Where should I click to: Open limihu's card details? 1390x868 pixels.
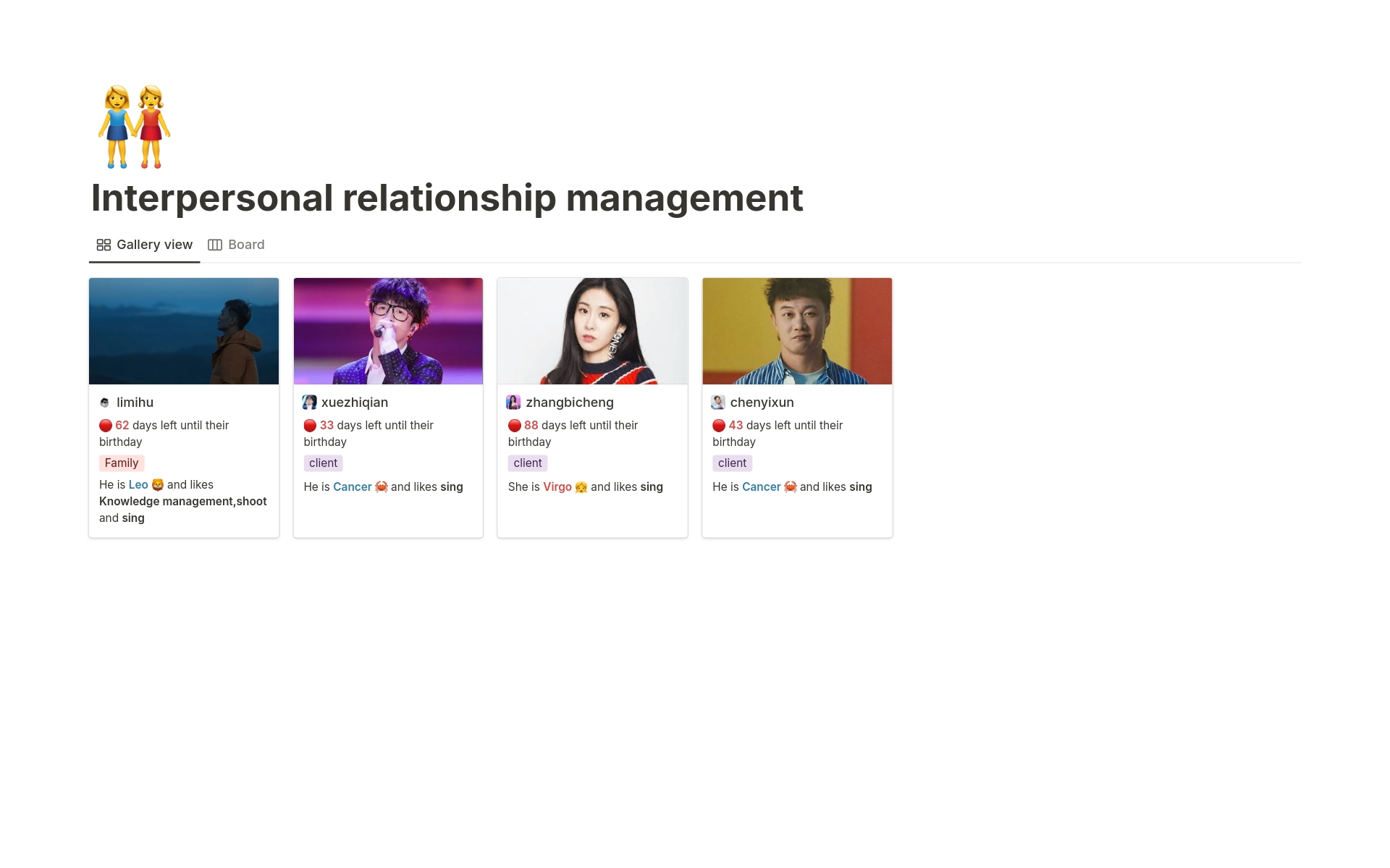pos(183,331)
